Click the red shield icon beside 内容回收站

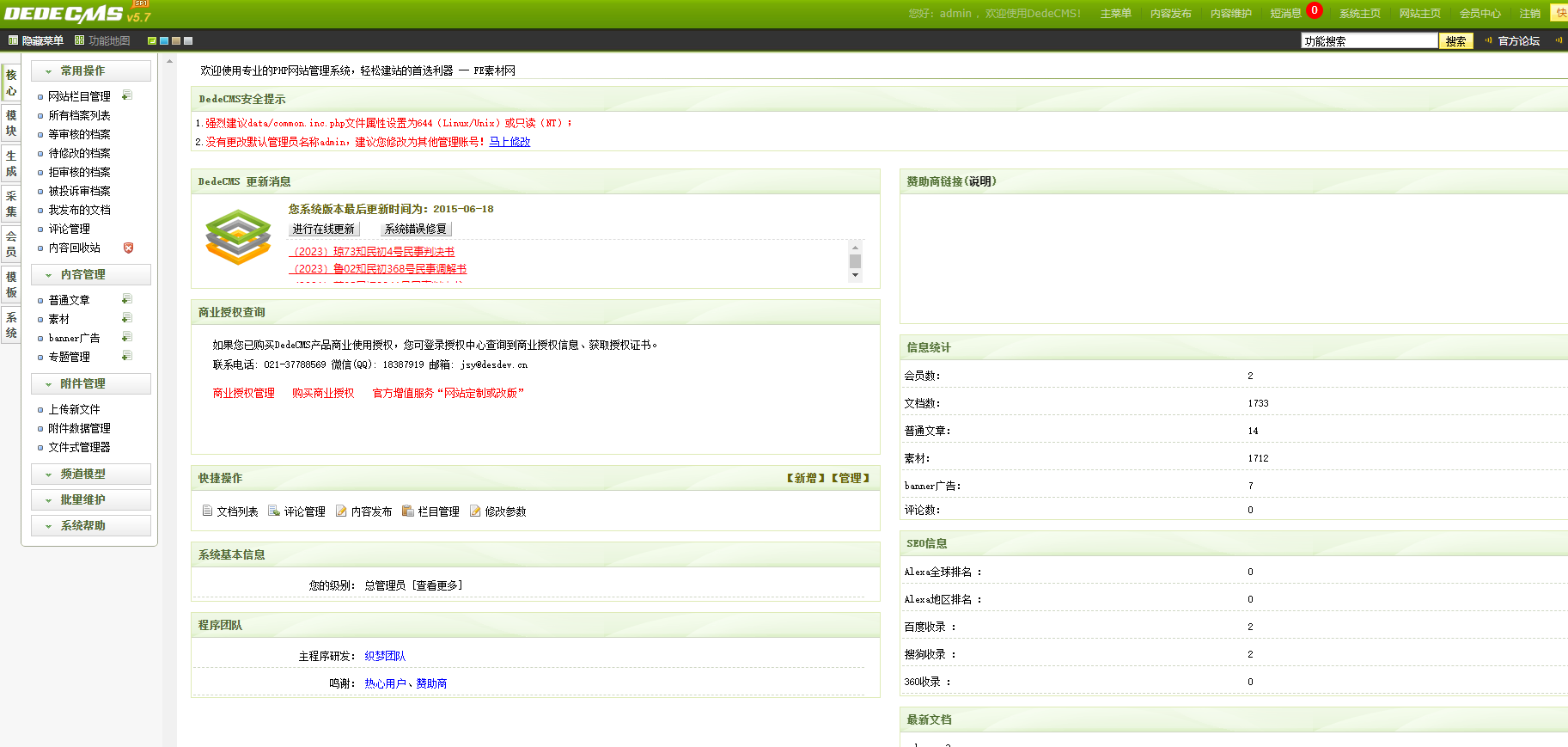coord(128,248)
